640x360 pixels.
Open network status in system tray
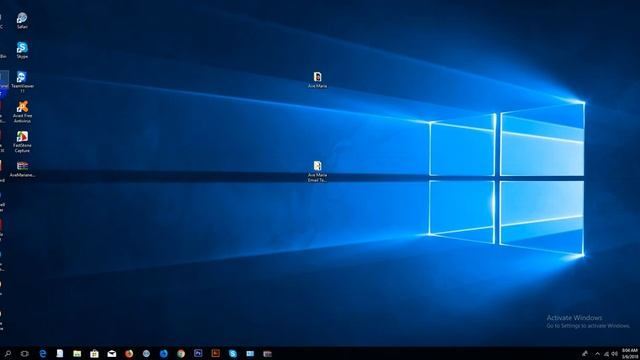point(606,354)
